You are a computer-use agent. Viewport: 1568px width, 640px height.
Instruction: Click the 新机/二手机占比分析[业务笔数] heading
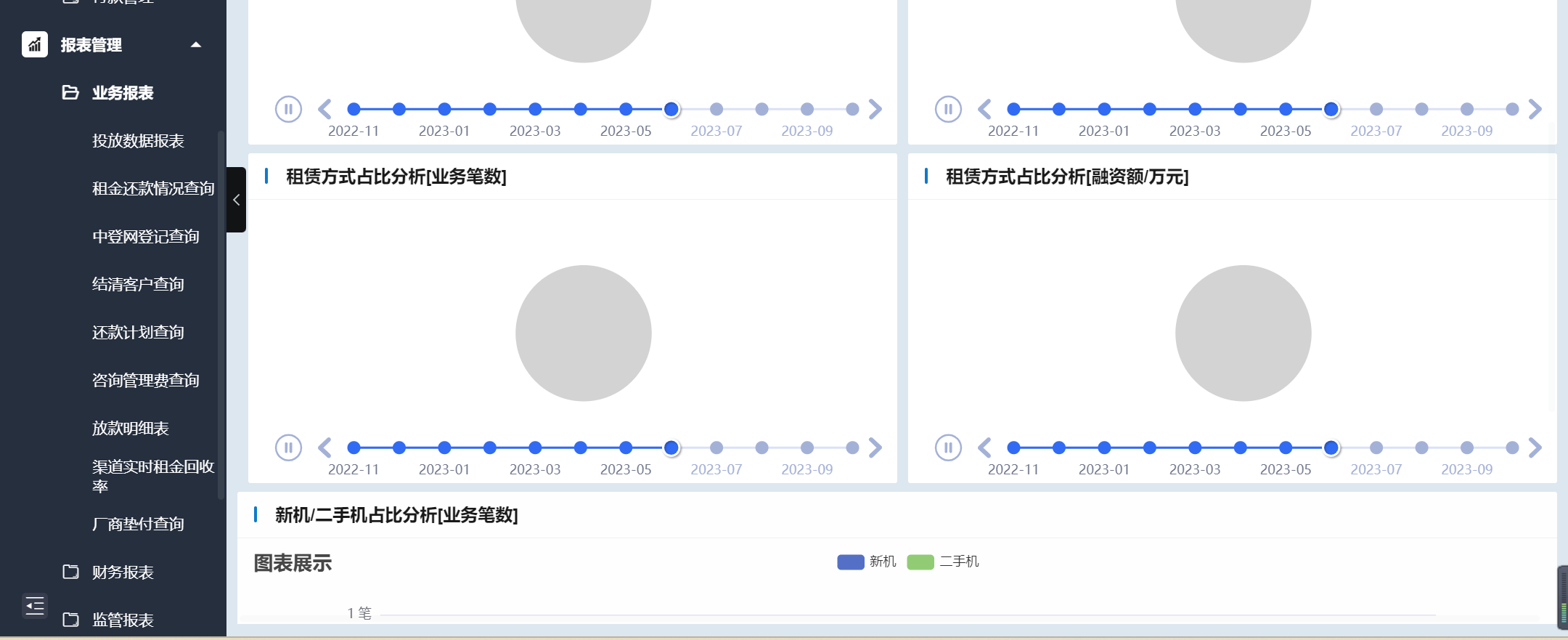click(396, 515)
